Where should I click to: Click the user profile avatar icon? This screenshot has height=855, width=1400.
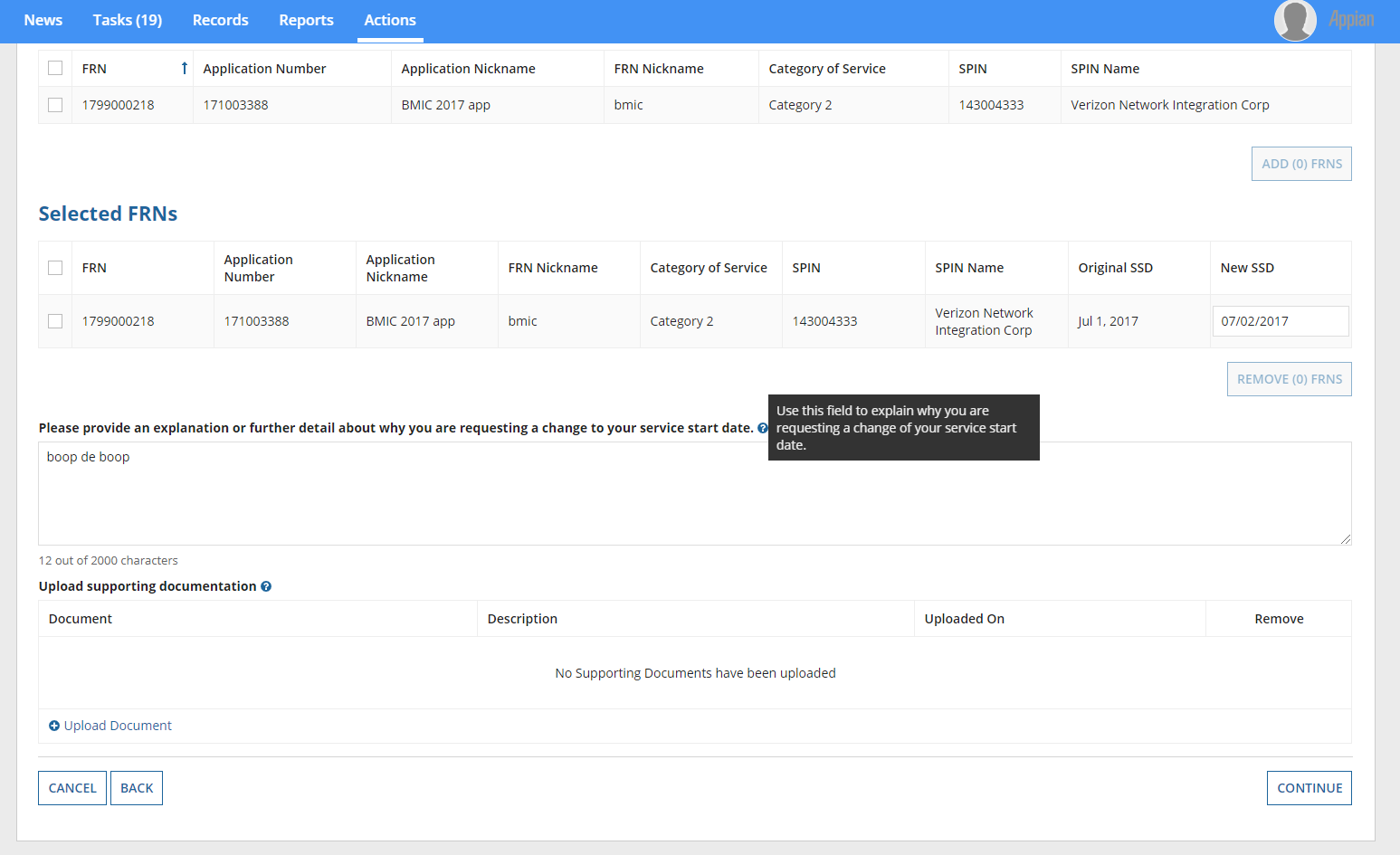point(1294,20)
